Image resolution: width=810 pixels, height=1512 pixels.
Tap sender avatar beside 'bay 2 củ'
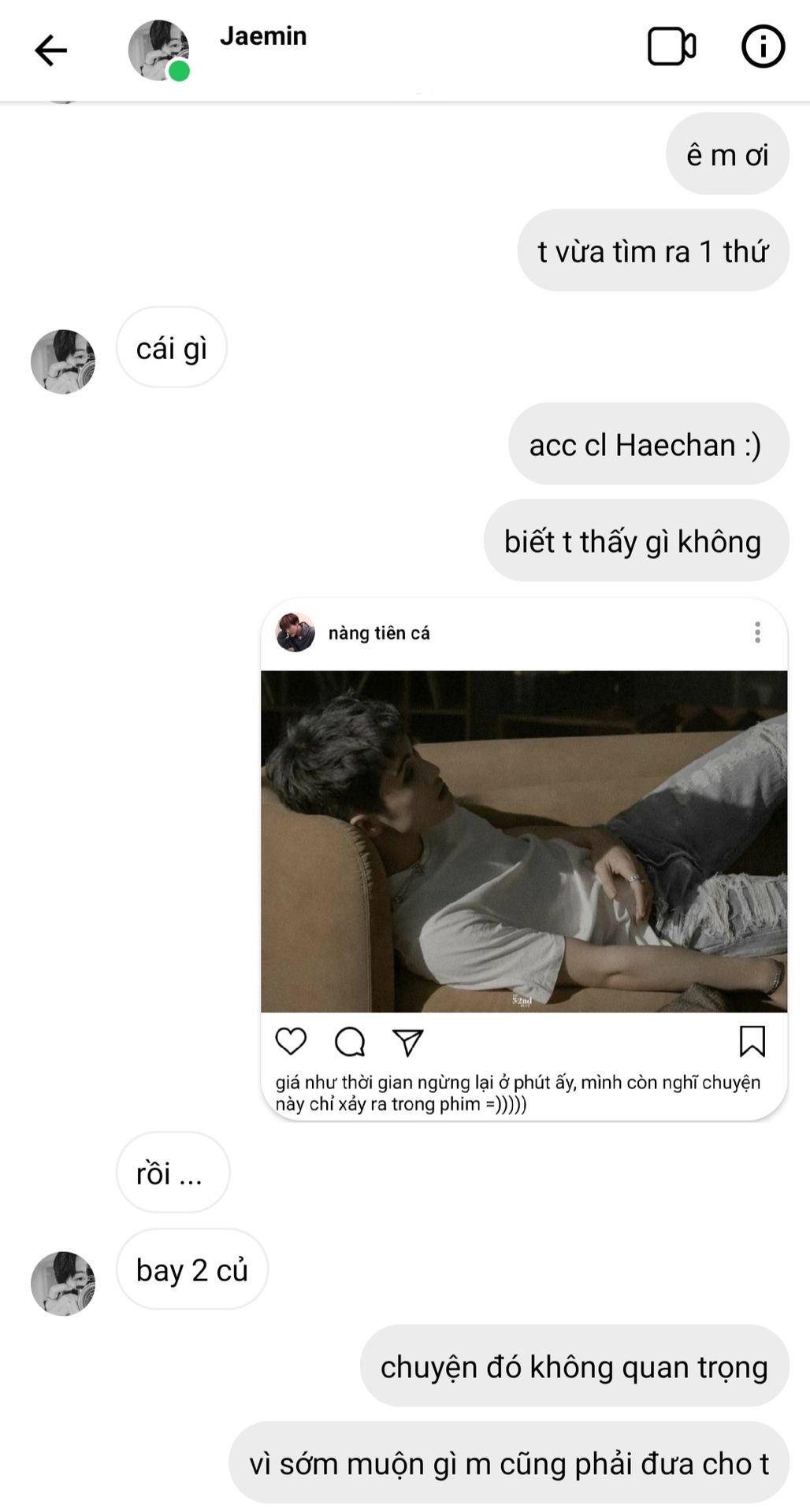pos(63,1284)
